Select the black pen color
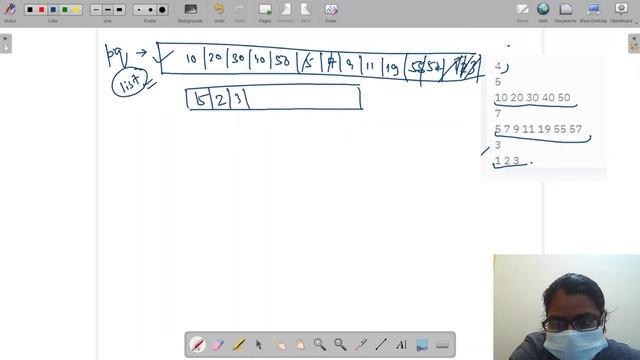640x360 pixels. point(30,10)
